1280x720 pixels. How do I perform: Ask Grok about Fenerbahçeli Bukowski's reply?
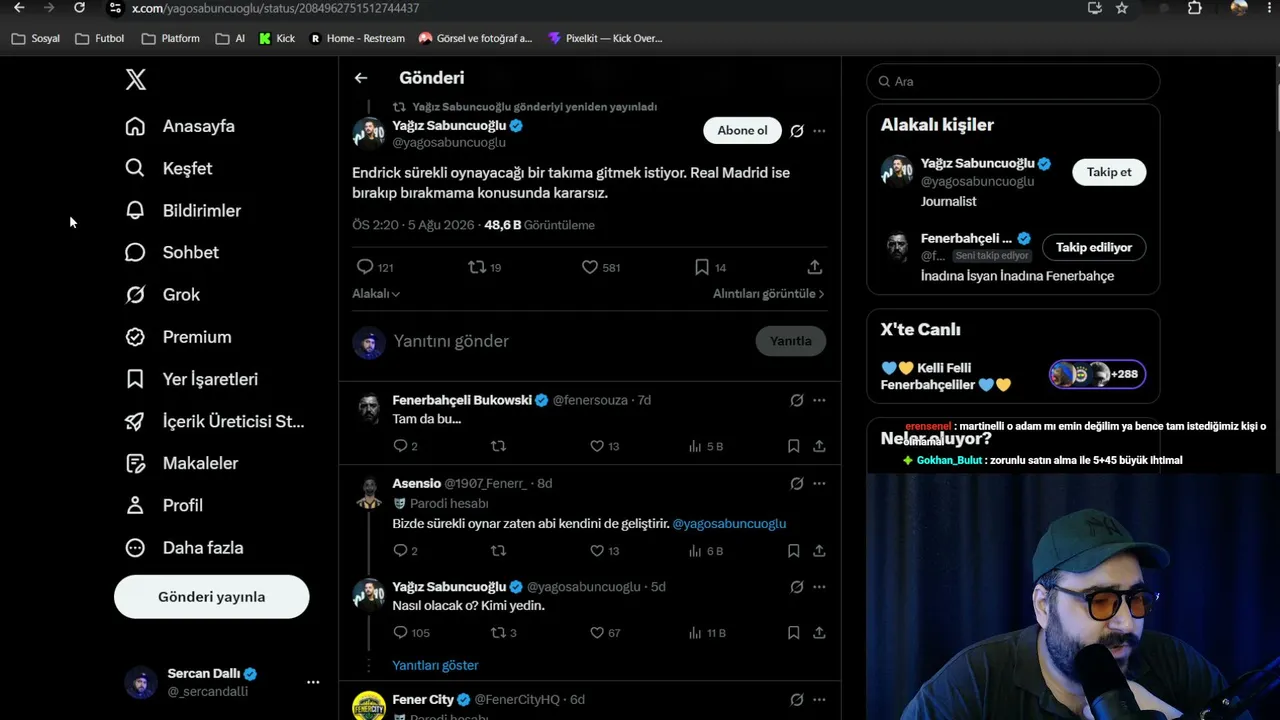pyautogui.click(x=797, y=400)
